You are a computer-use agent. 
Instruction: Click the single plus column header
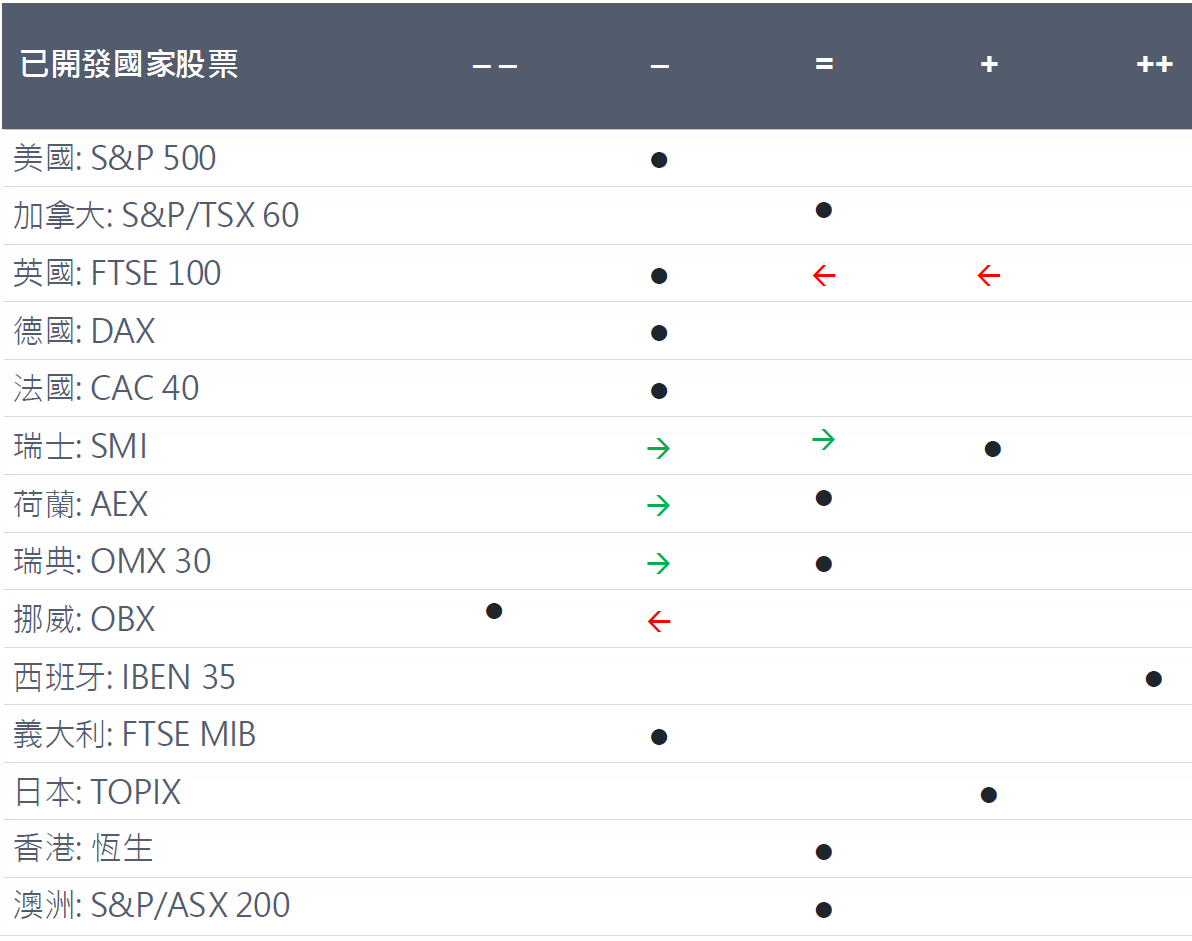(989, 64)
